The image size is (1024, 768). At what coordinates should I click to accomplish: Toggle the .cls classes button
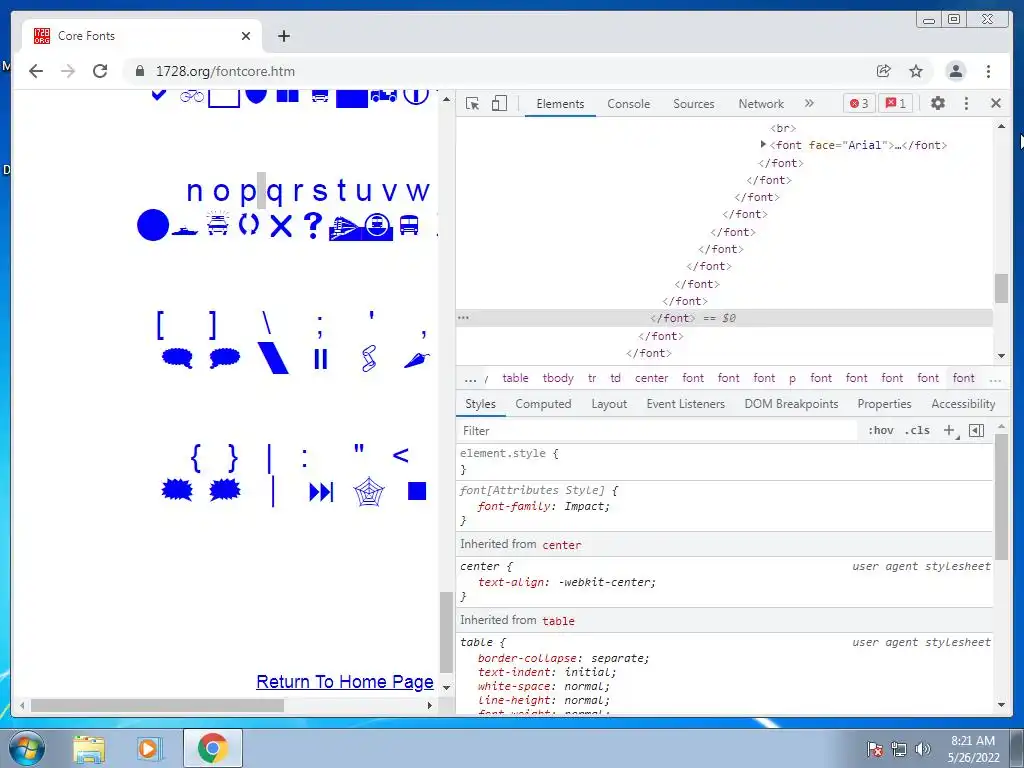click(917, 430)
